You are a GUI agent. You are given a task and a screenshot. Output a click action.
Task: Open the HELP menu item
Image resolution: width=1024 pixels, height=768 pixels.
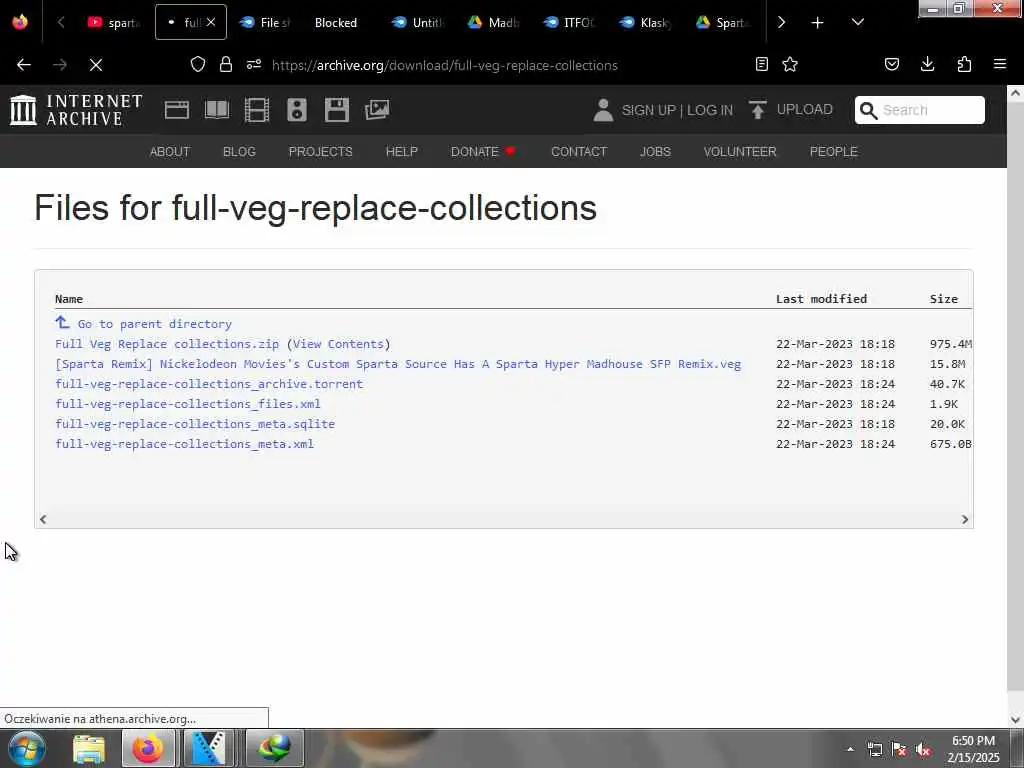tap(402, 152)
